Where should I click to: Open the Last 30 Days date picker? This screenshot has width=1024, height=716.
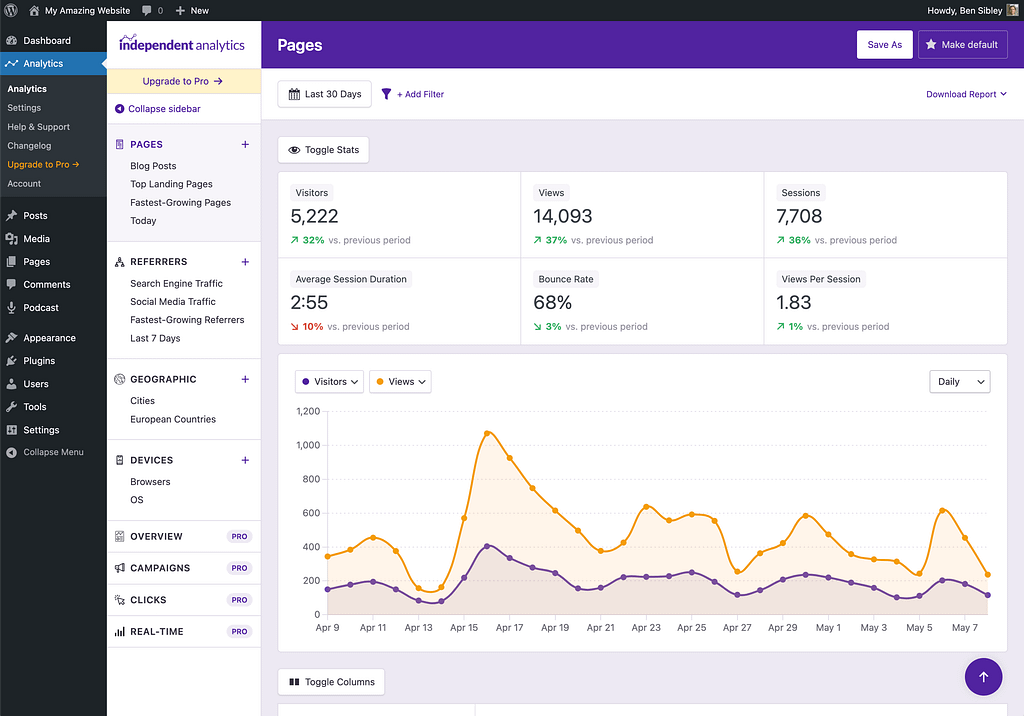pyautogui.click(x=325, y=94)
